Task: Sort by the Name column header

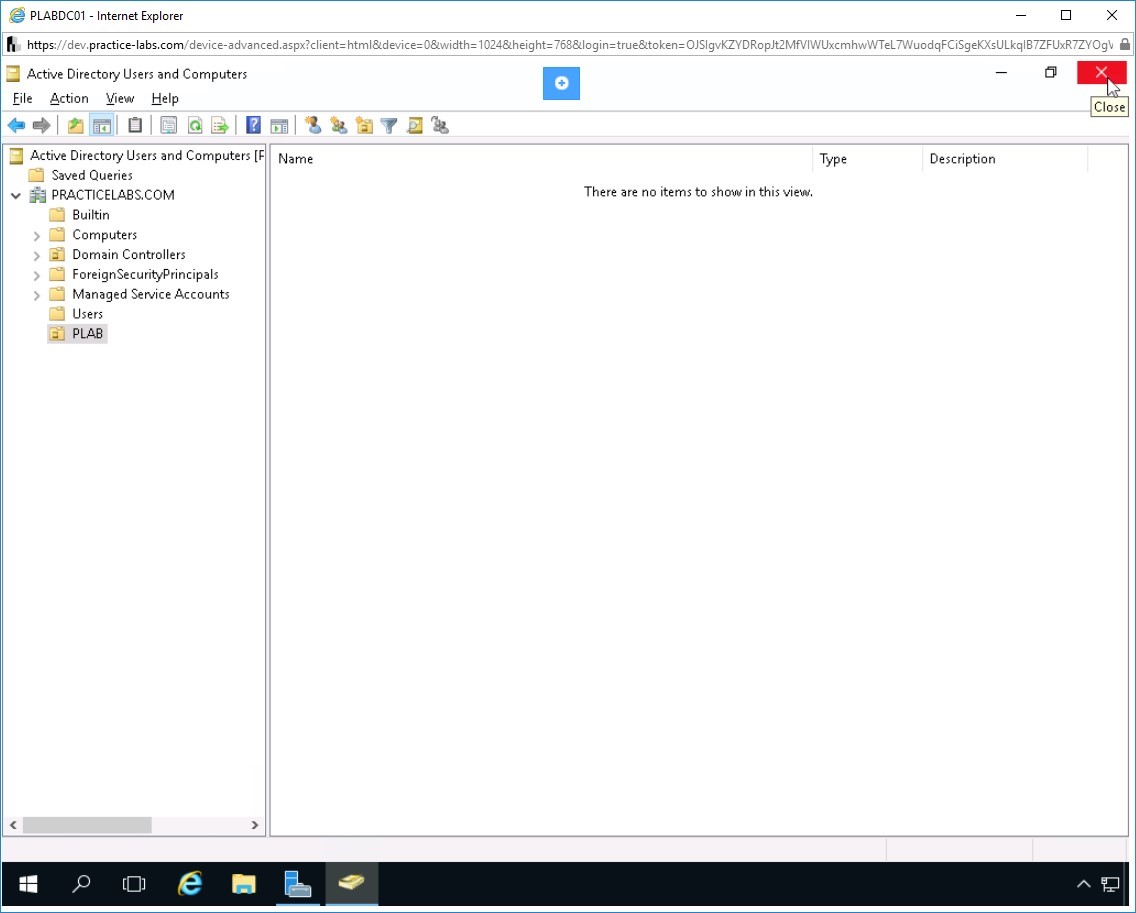Action: tap(542, 159)
